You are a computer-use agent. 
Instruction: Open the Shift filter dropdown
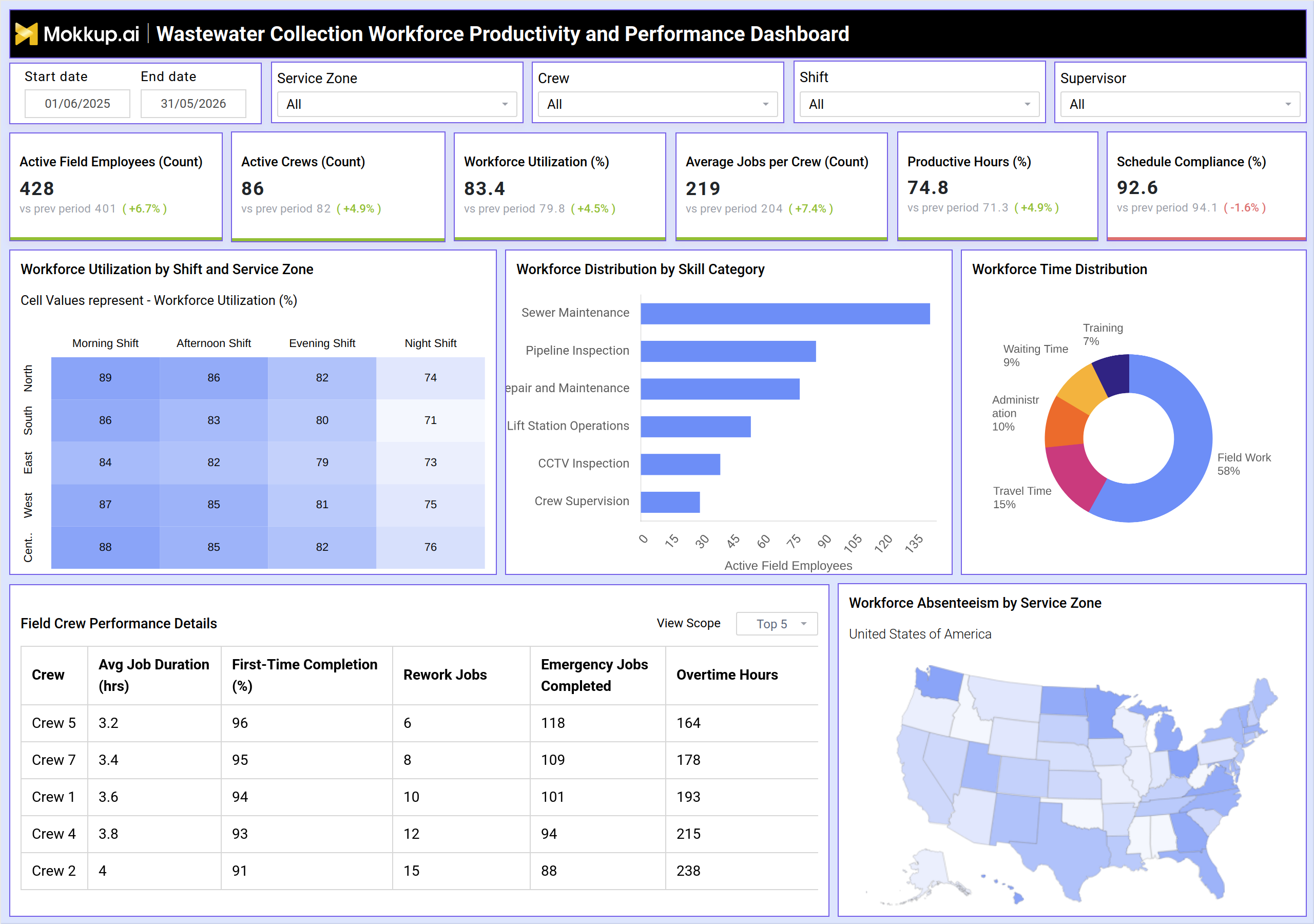coord(919,104)
